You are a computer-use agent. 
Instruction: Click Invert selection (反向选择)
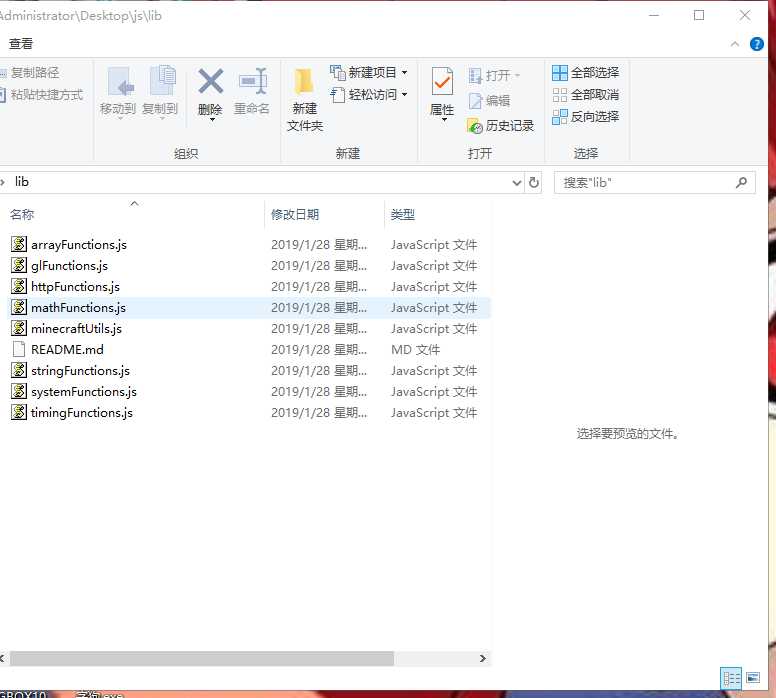(x=585, y=117)
